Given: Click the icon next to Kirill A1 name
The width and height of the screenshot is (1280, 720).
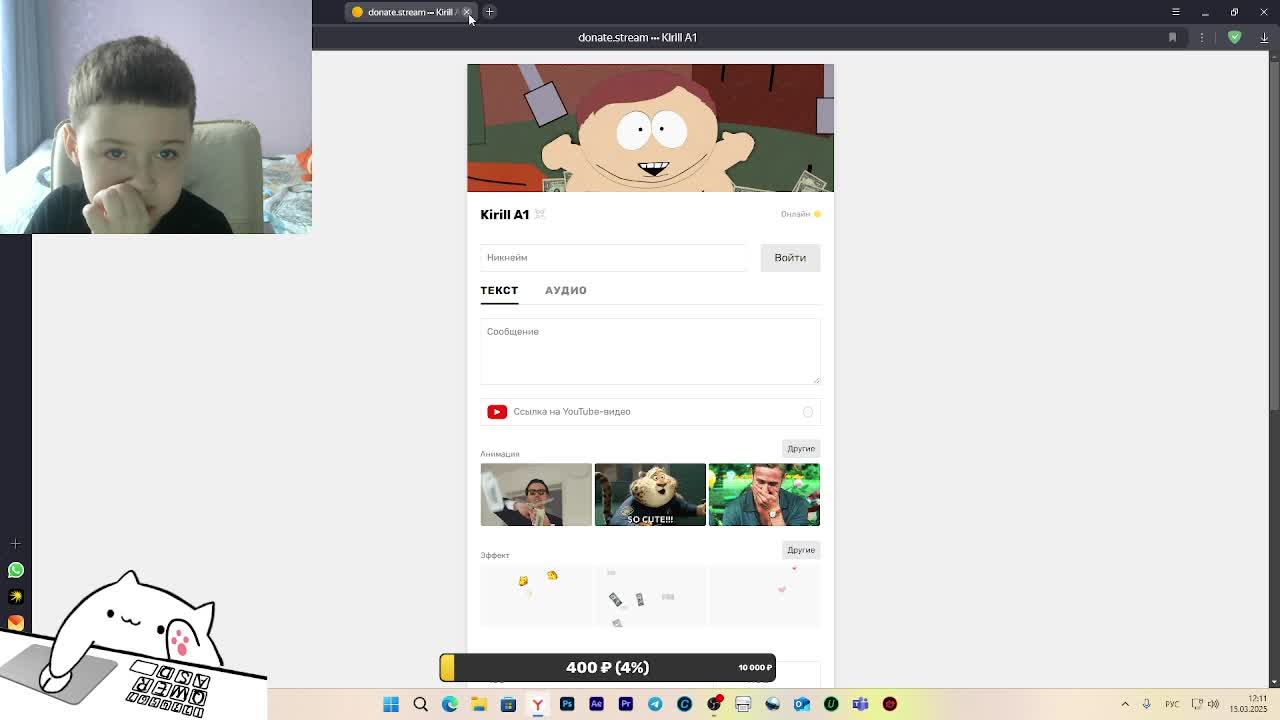Looking at the screenshot, I should pos(540,214).
